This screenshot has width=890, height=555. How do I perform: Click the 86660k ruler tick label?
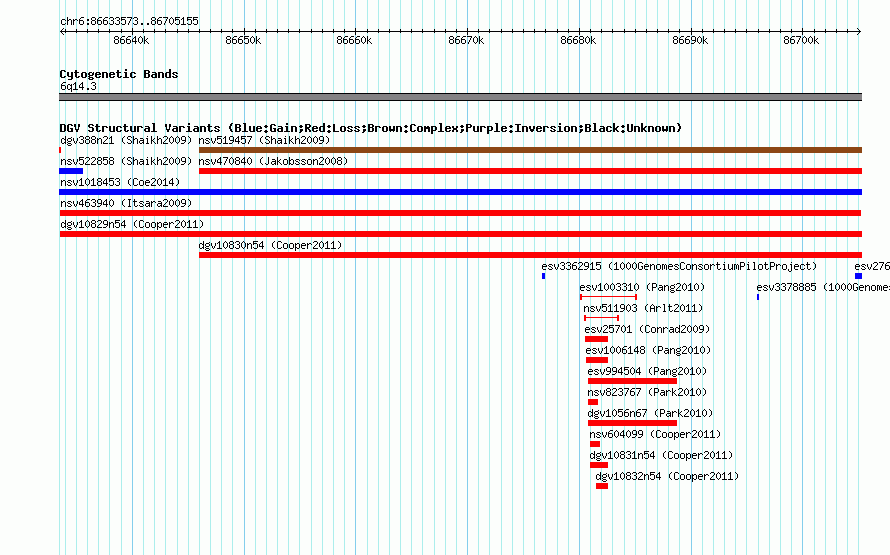354,40
